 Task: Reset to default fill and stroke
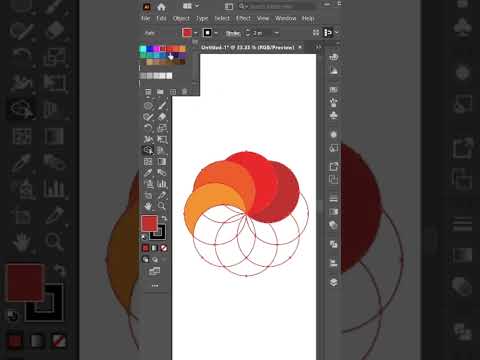click(144, 237)
